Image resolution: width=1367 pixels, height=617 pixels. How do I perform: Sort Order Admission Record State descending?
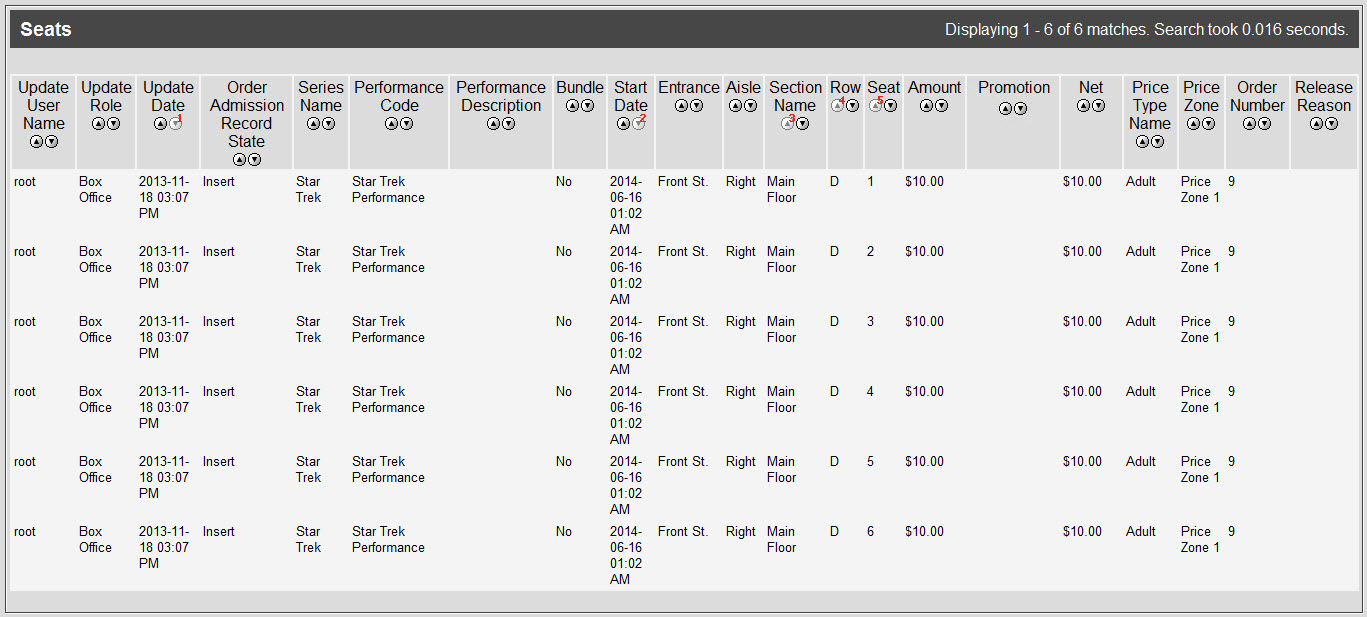[255, 160]
